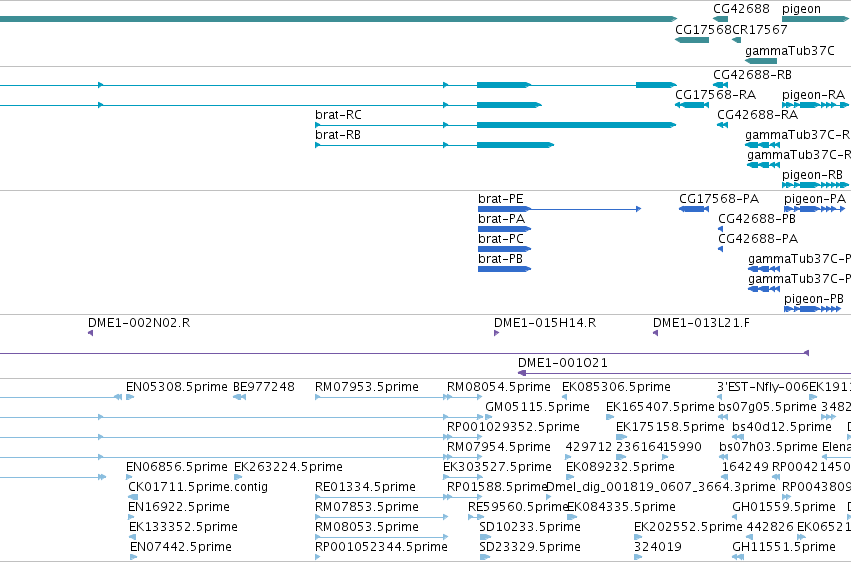Click the pigeon gene feature
Image resolution: width=851 pixels, height=562 pixels.
815,20
